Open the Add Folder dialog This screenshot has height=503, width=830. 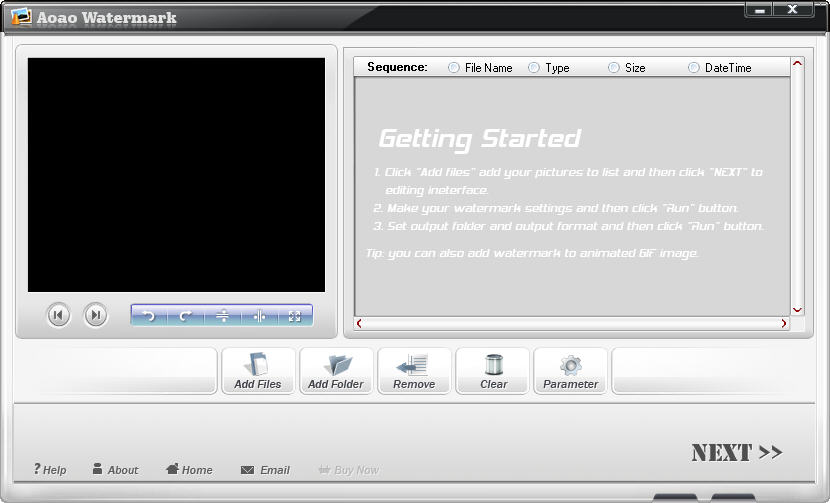336,371
